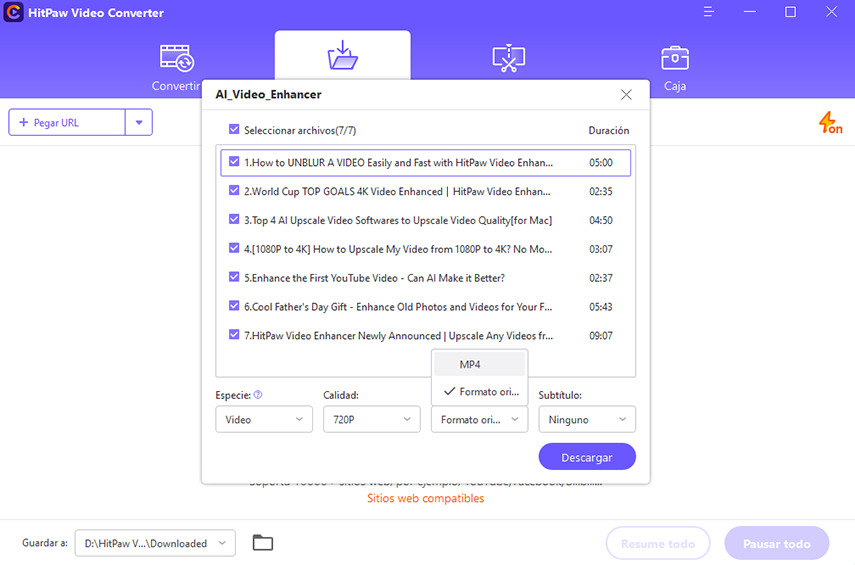The image size is (855, 565).
Task: Click Pausar todo button
Action: 776,543
